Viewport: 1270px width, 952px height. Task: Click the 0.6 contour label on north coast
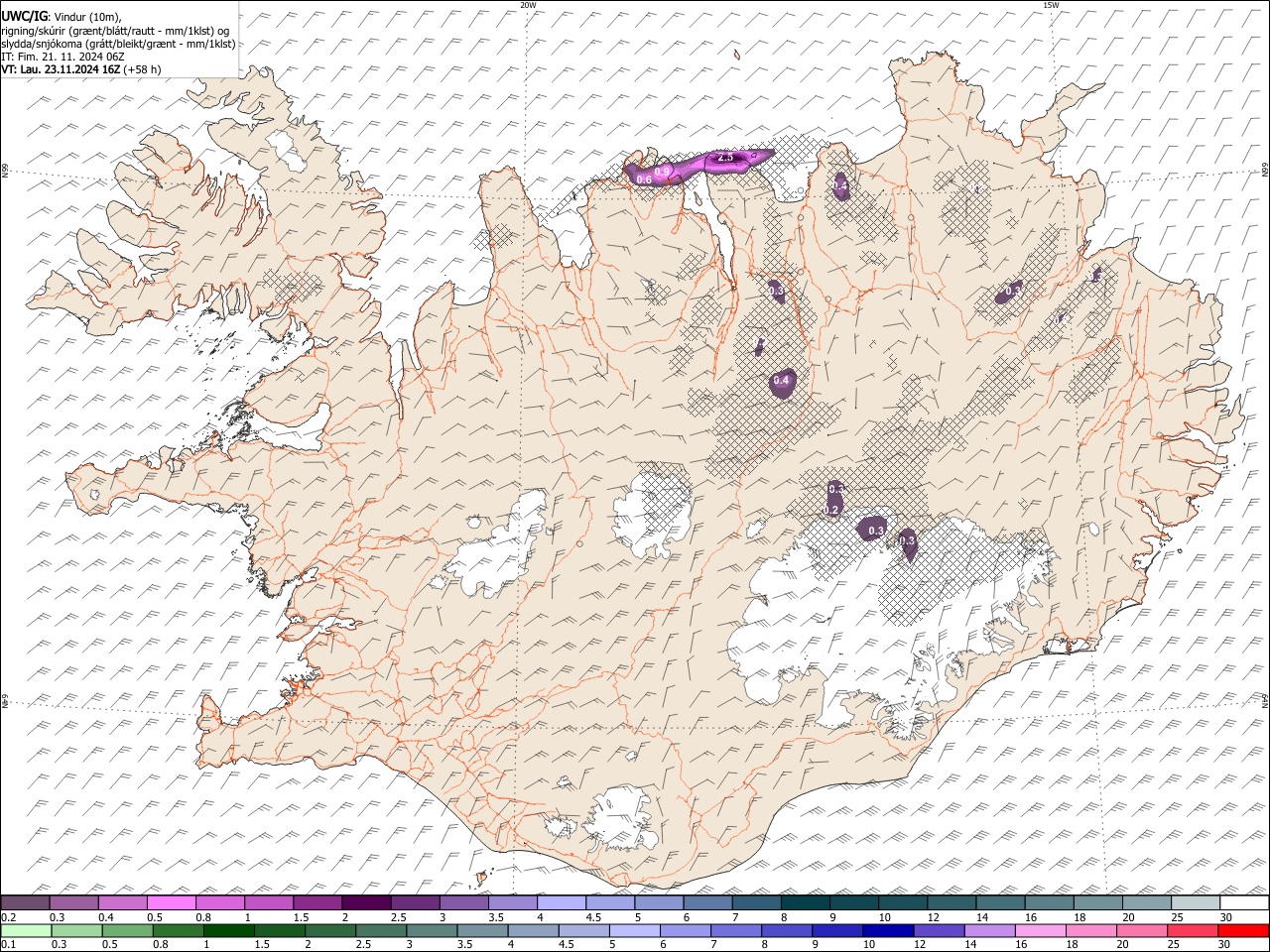click(x=644, y=179)
